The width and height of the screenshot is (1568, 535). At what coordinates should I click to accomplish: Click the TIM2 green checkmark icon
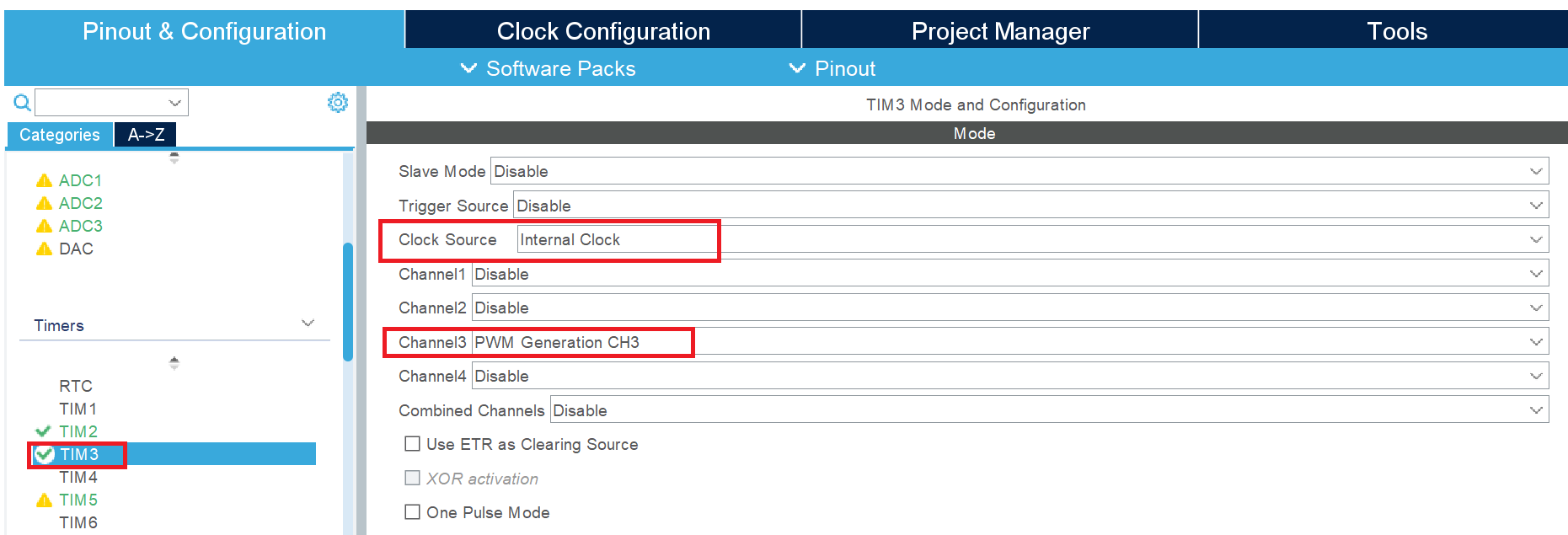pos(44,431)
